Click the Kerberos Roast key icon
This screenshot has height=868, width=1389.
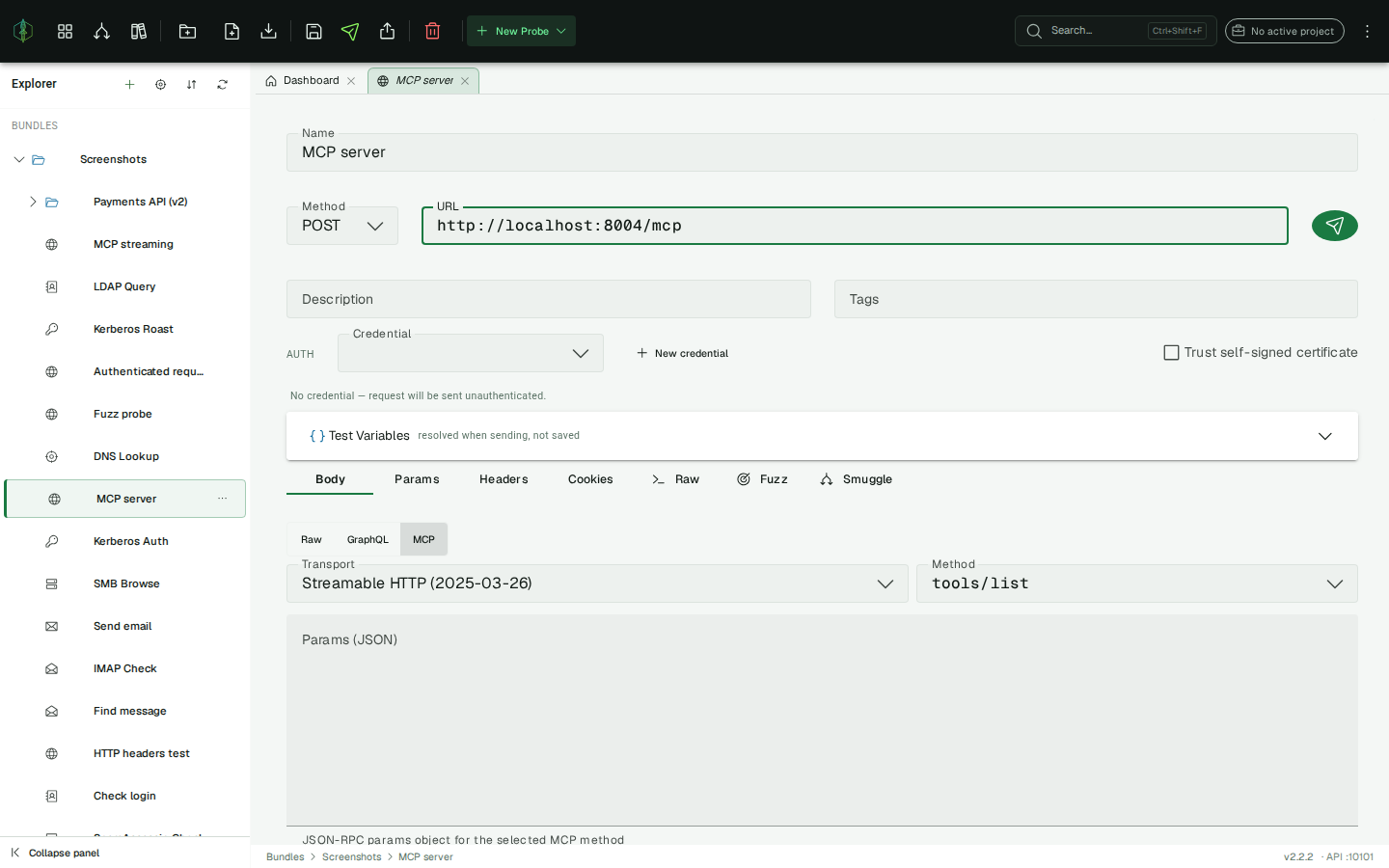pyautogui.click(x=52, y=329)
